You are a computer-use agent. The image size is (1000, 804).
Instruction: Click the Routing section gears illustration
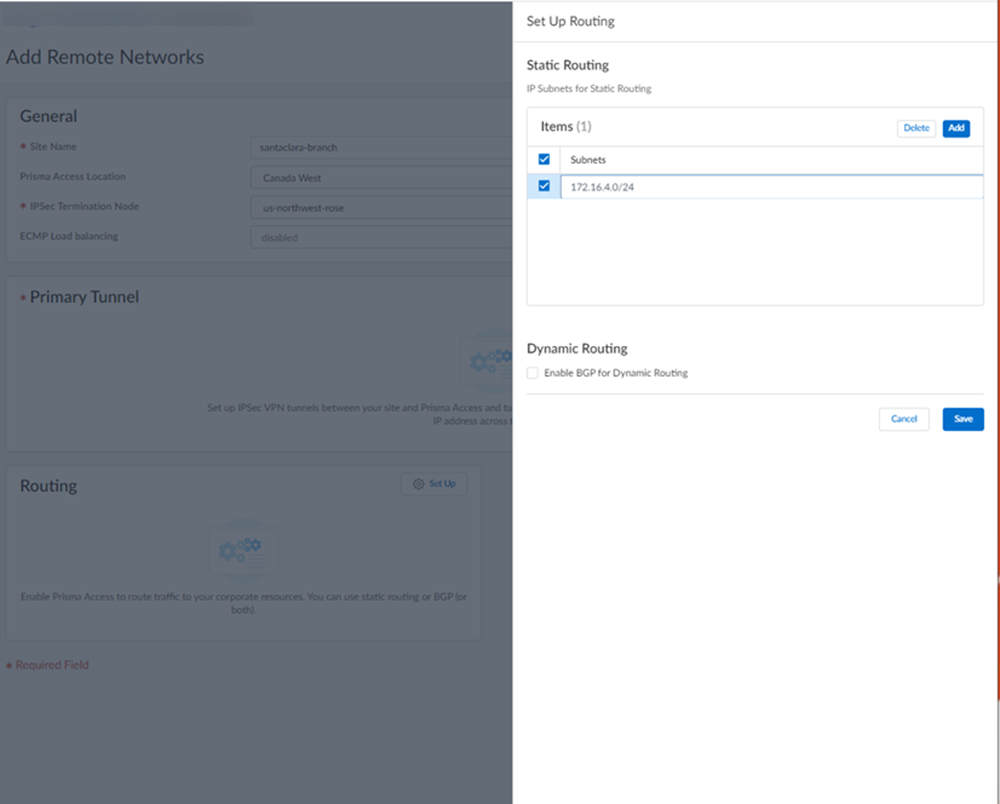(x=241, y=551)
